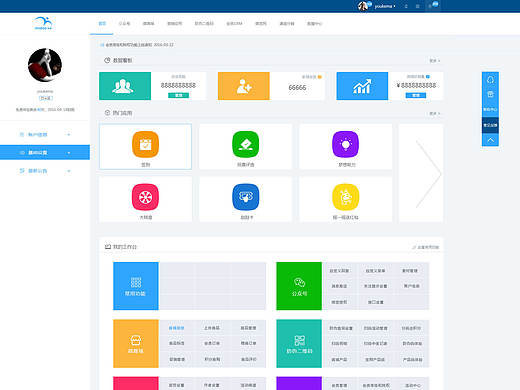Click the blue button under ¥8888888888 amount

(x=416, y=95)
